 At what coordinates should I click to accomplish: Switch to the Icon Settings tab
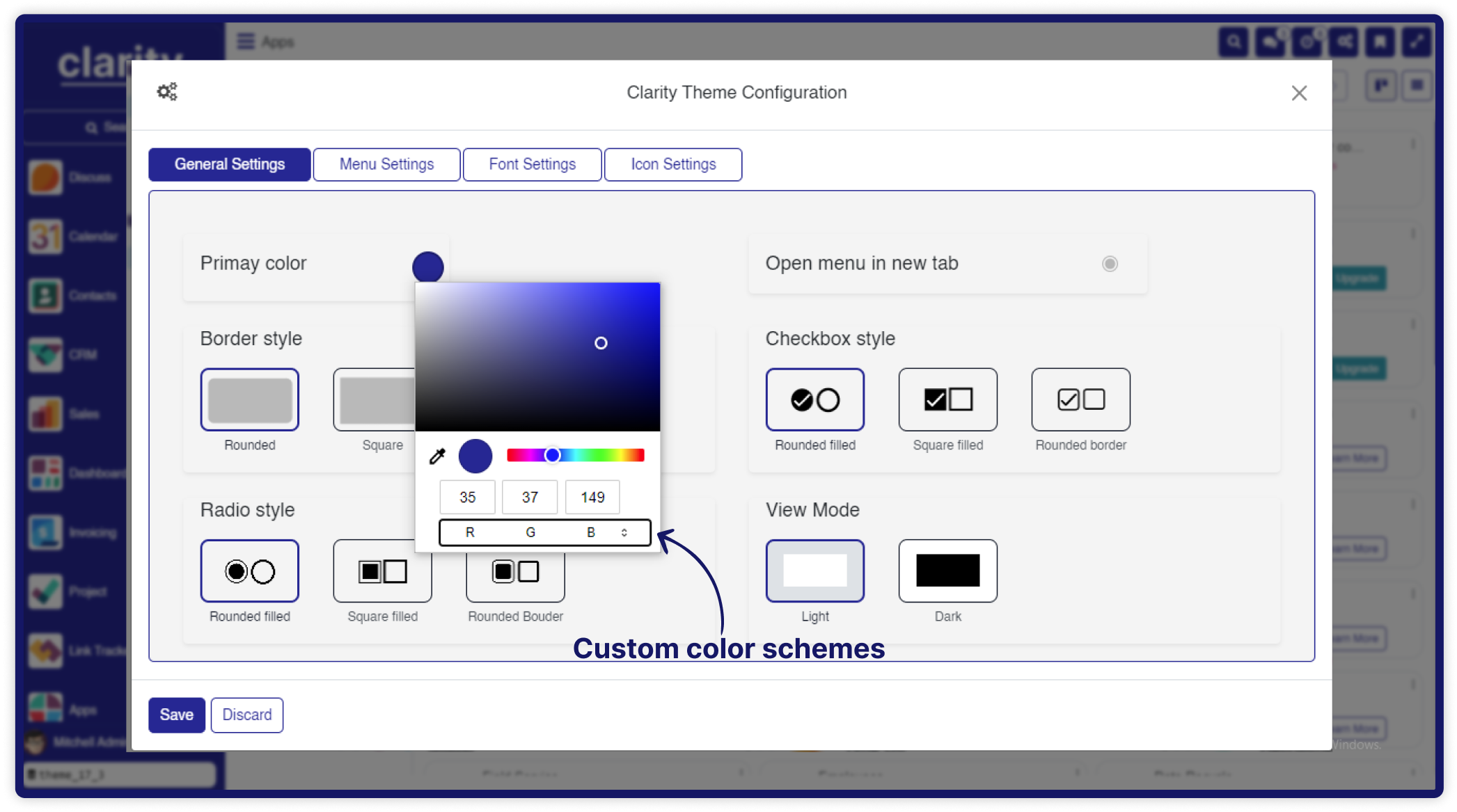click(x=673, y=164)
